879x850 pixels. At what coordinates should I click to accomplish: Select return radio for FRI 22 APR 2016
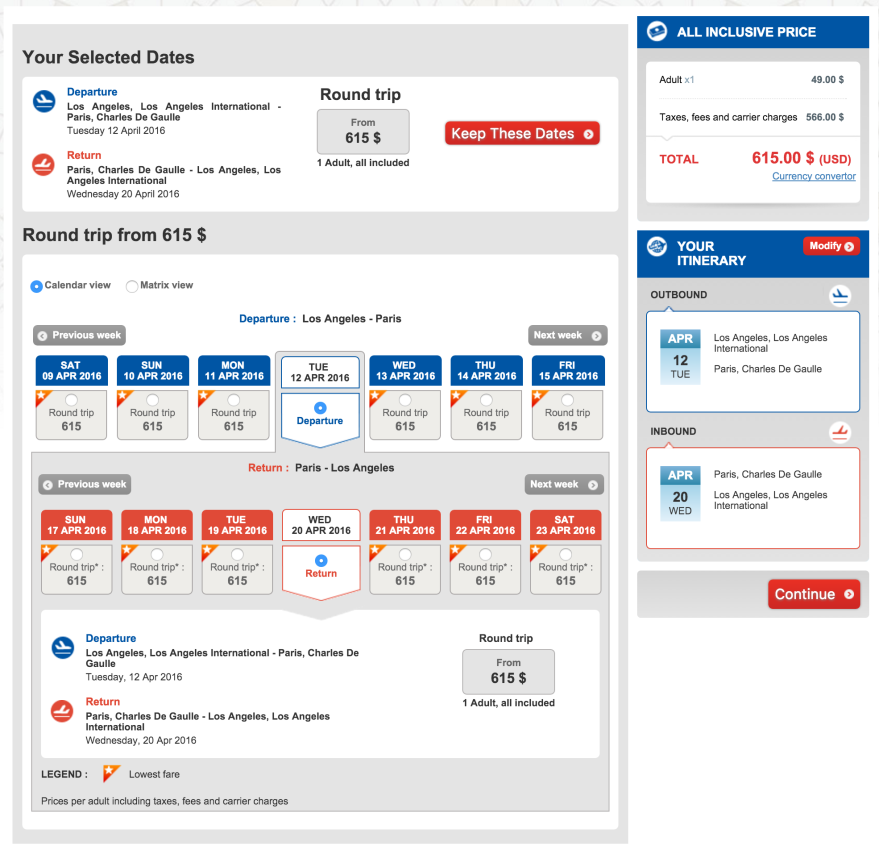[485, 555]
